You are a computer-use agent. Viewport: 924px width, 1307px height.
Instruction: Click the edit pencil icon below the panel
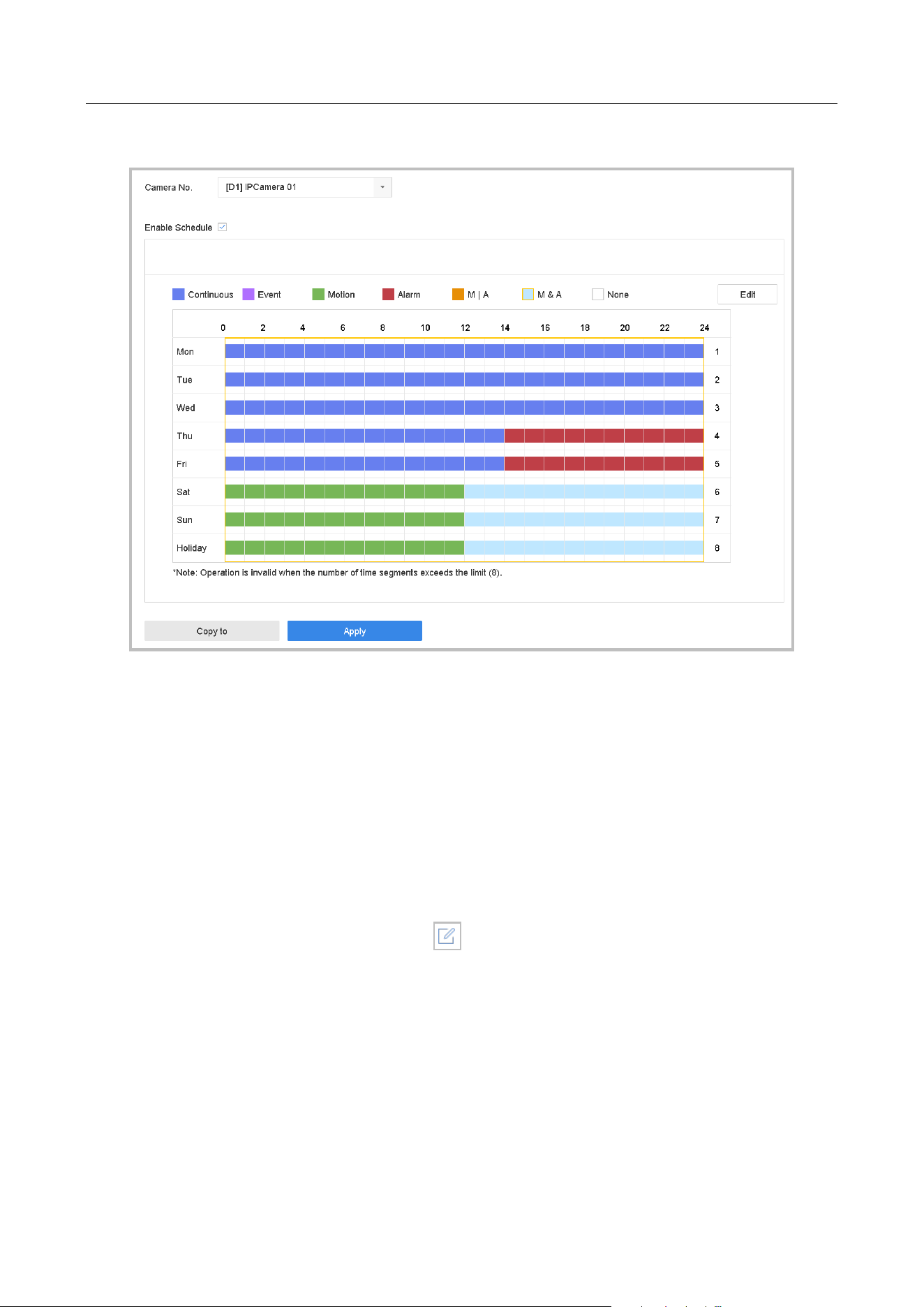(447, 936)
